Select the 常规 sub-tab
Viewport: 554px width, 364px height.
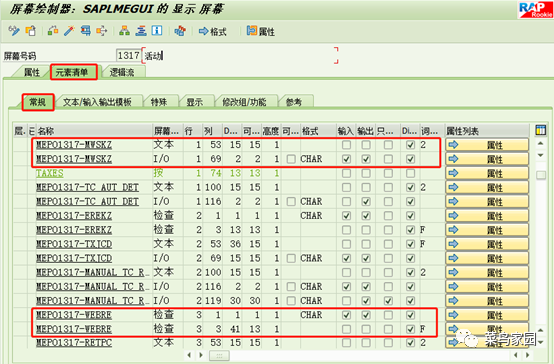38,102
